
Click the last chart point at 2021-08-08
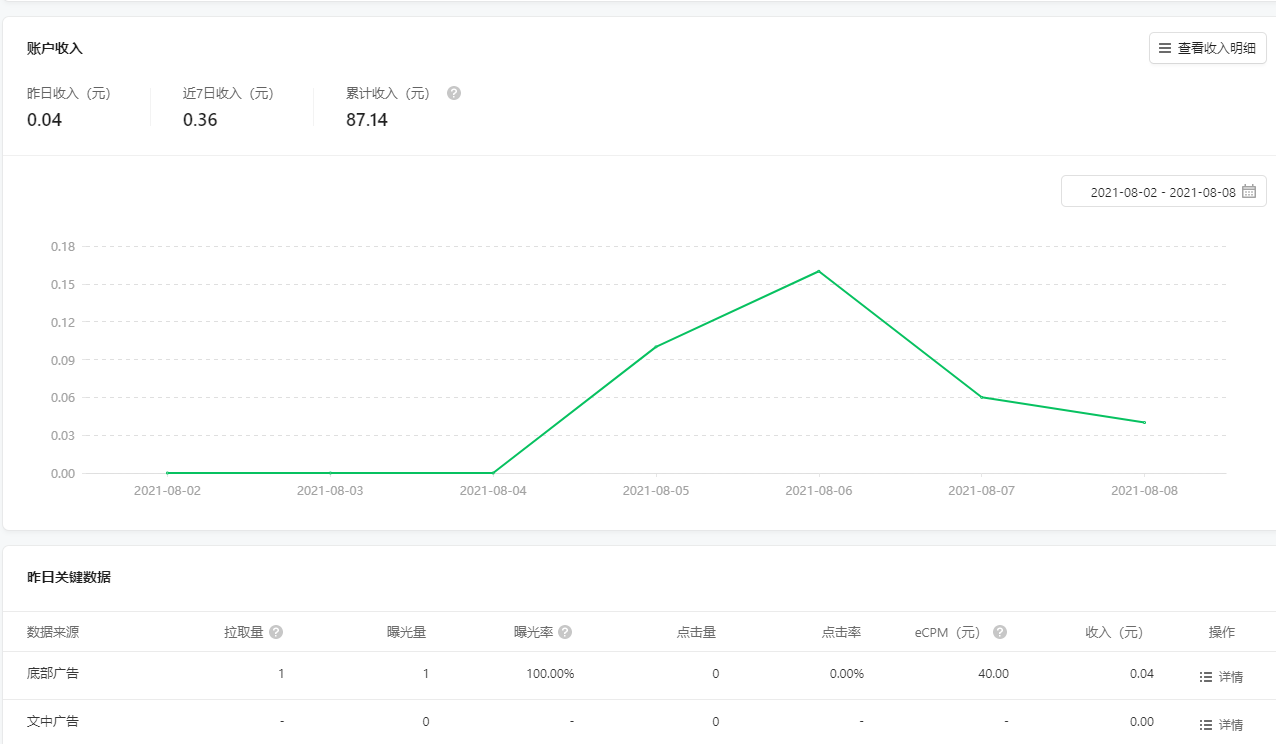coord(1144,422)
